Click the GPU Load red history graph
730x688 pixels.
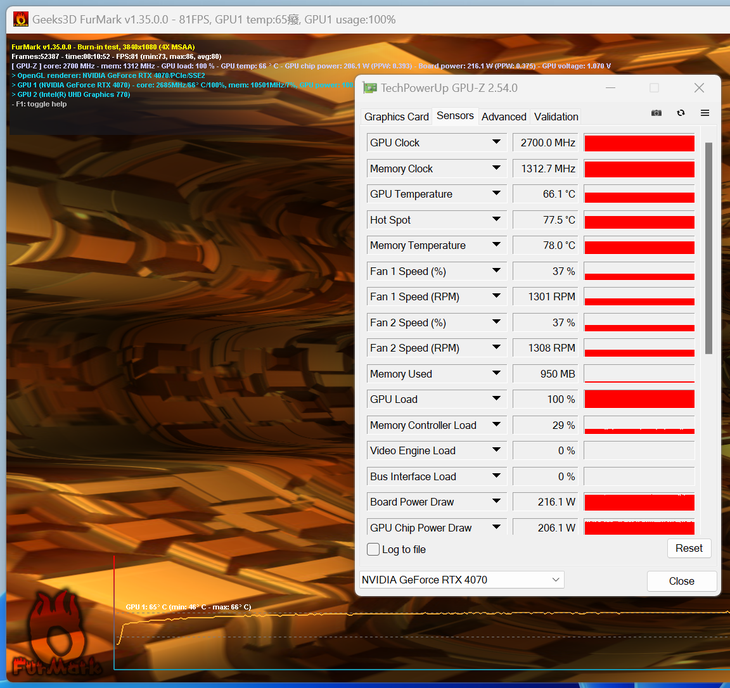639,399
